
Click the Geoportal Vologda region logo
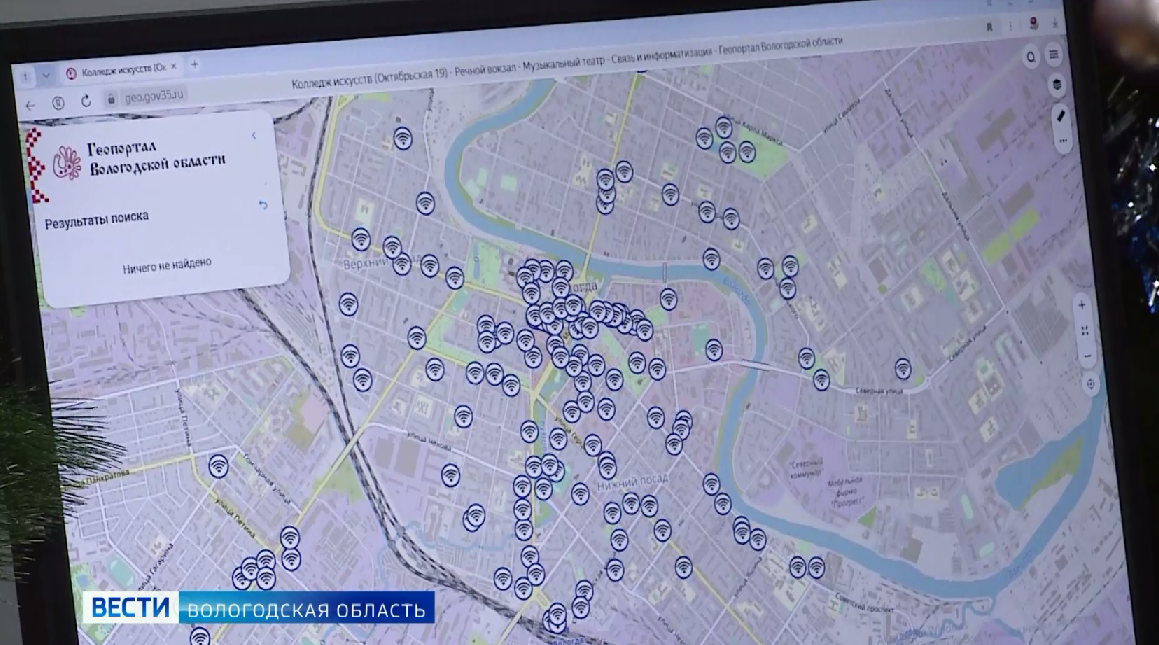[x=67, y=160]
